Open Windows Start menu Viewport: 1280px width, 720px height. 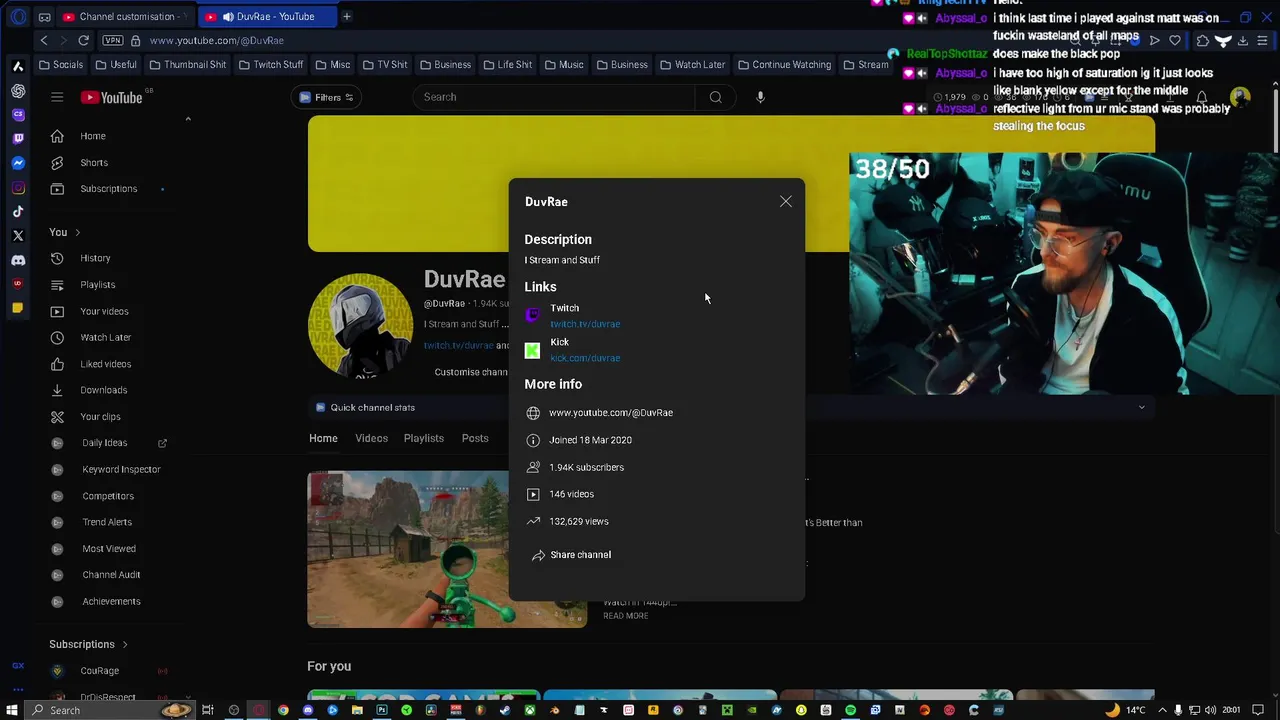13,710
